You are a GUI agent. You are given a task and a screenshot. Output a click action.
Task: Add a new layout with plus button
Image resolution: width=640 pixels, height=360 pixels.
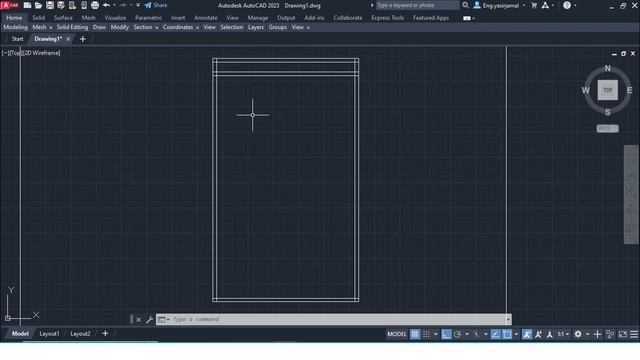tap(105, 333)
